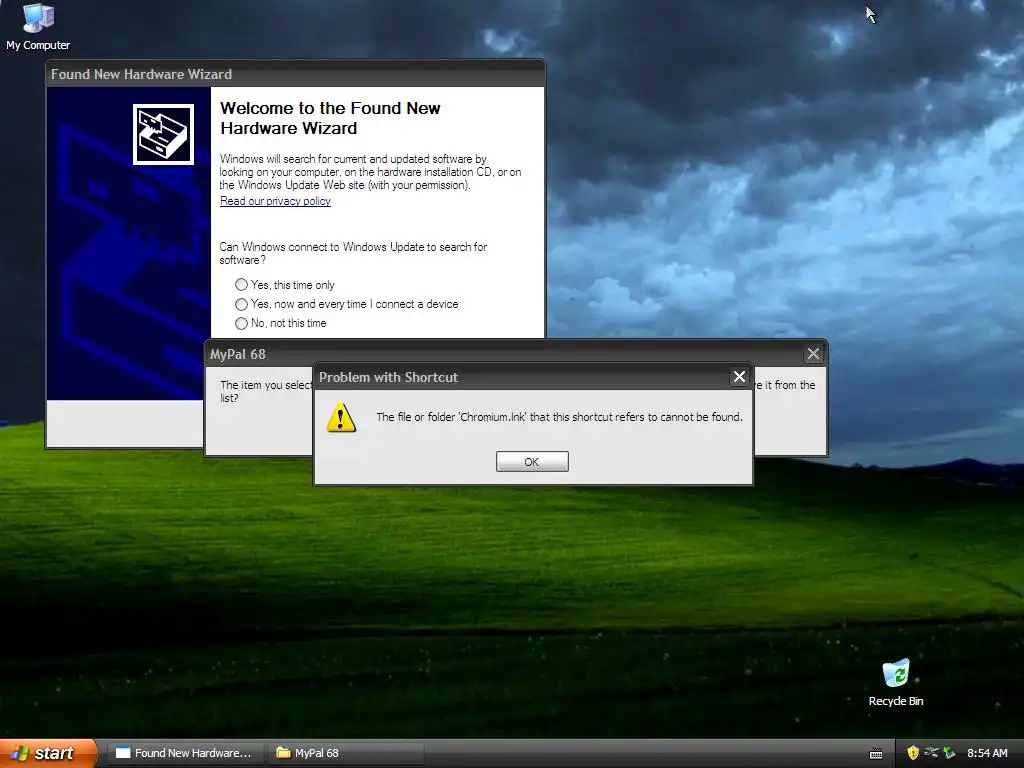Click 'Can Windows connect to Windows Update' question text
The width and height of the screenshot is (1024, 768).
[353, 253]
